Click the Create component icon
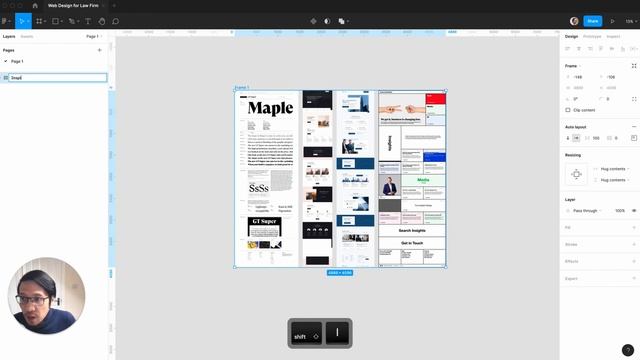 click(313, 21)
